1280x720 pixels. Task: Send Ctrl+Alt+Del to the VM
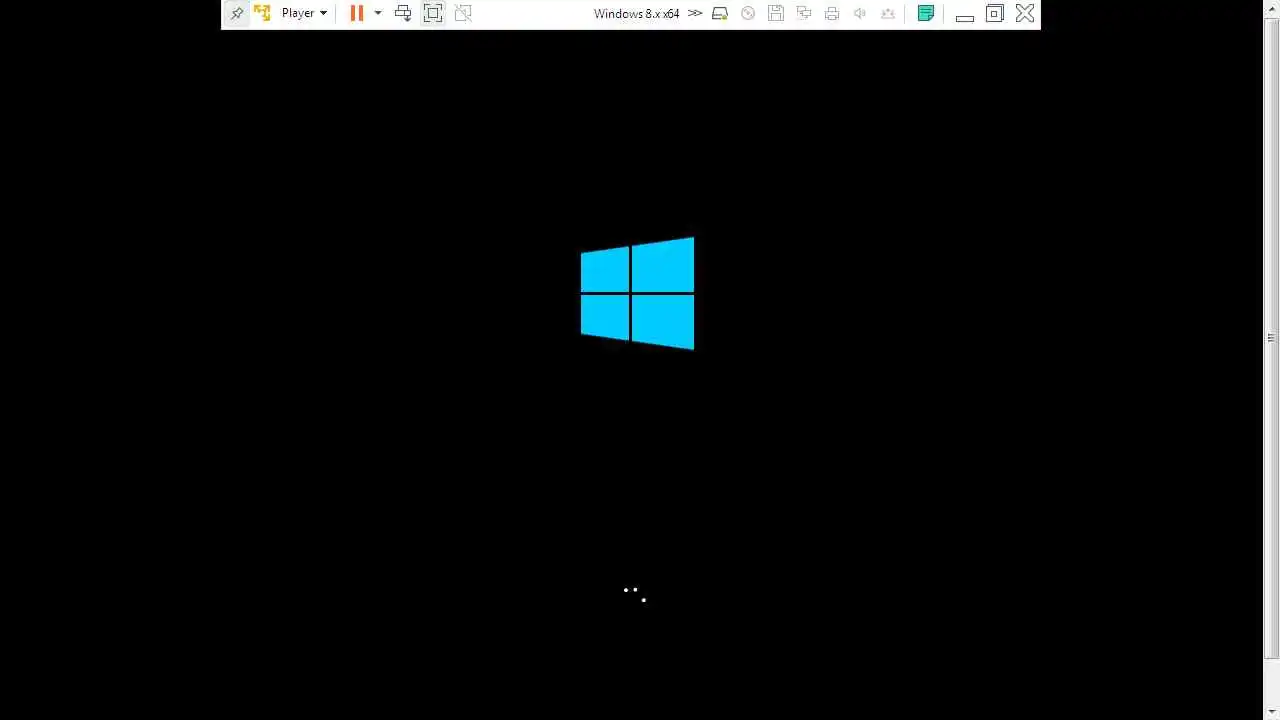pyautogui.click(x=403, y=13)
